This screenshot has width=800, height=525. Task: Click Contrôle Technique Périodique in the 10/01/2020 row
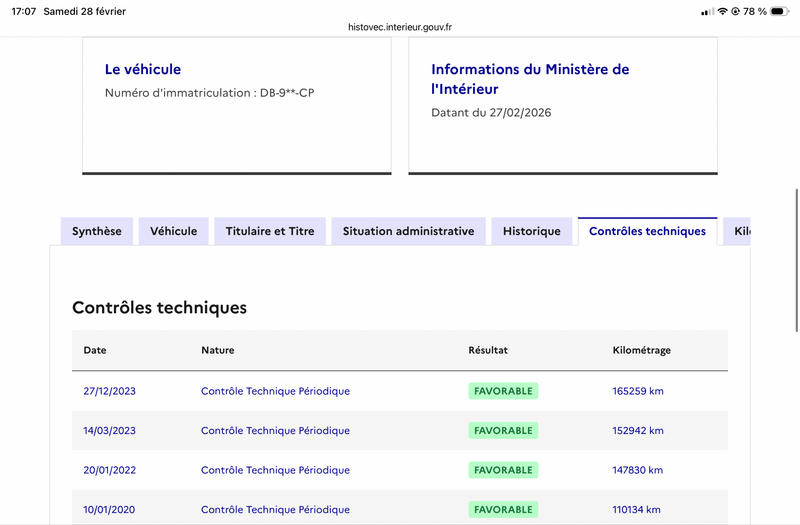click(x=276, y=509)
